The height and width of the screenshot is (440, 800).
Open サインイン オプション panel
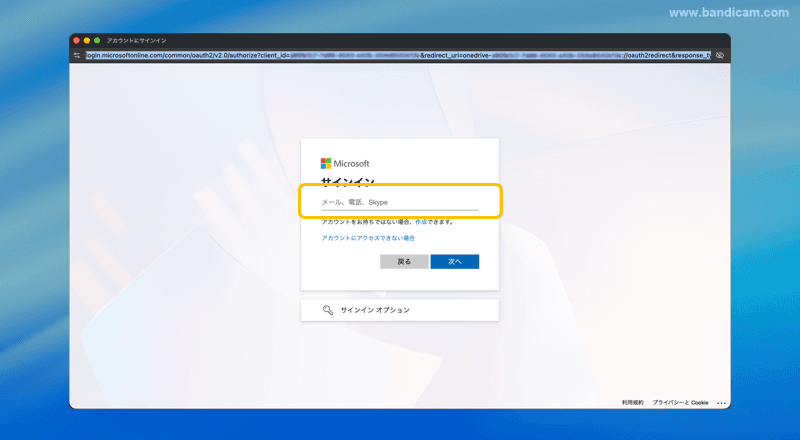399,310
